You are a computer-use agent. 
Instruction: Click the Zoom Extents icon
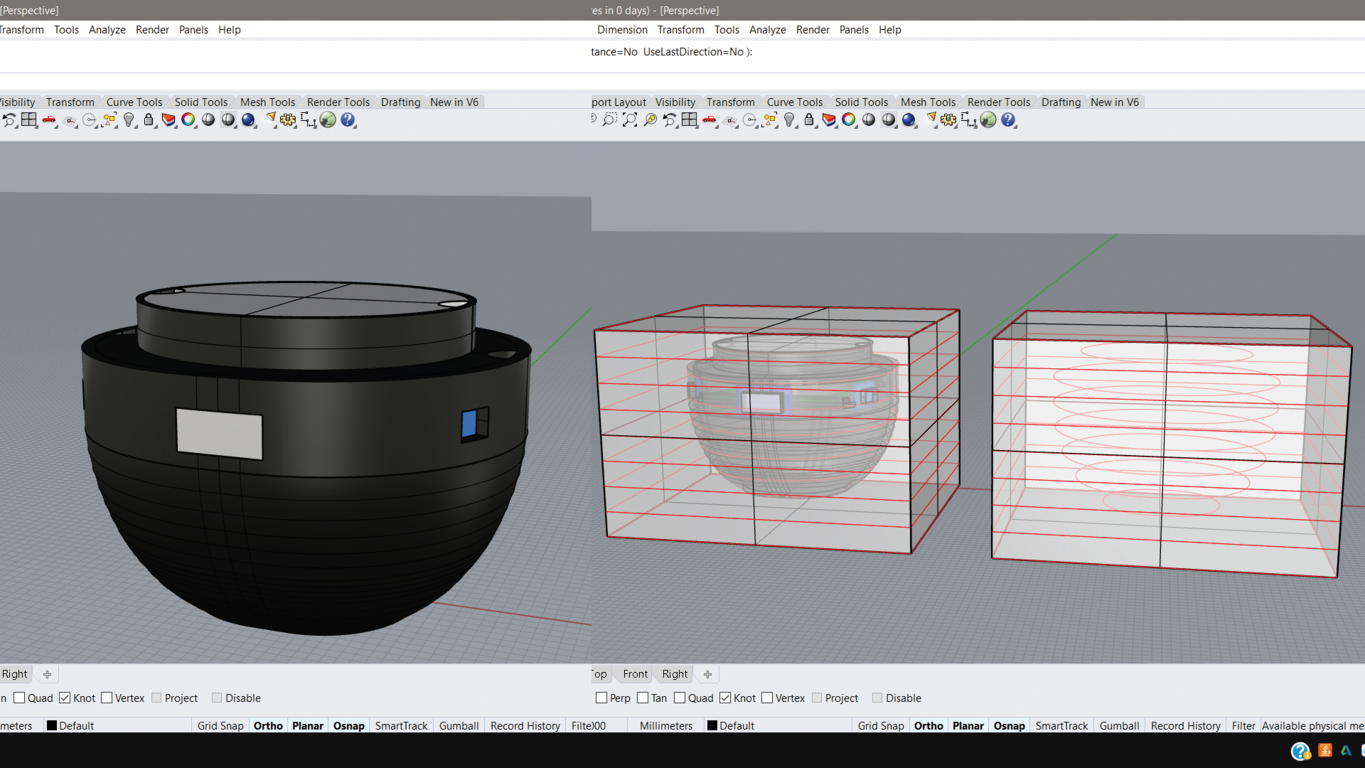click(629, 120)
